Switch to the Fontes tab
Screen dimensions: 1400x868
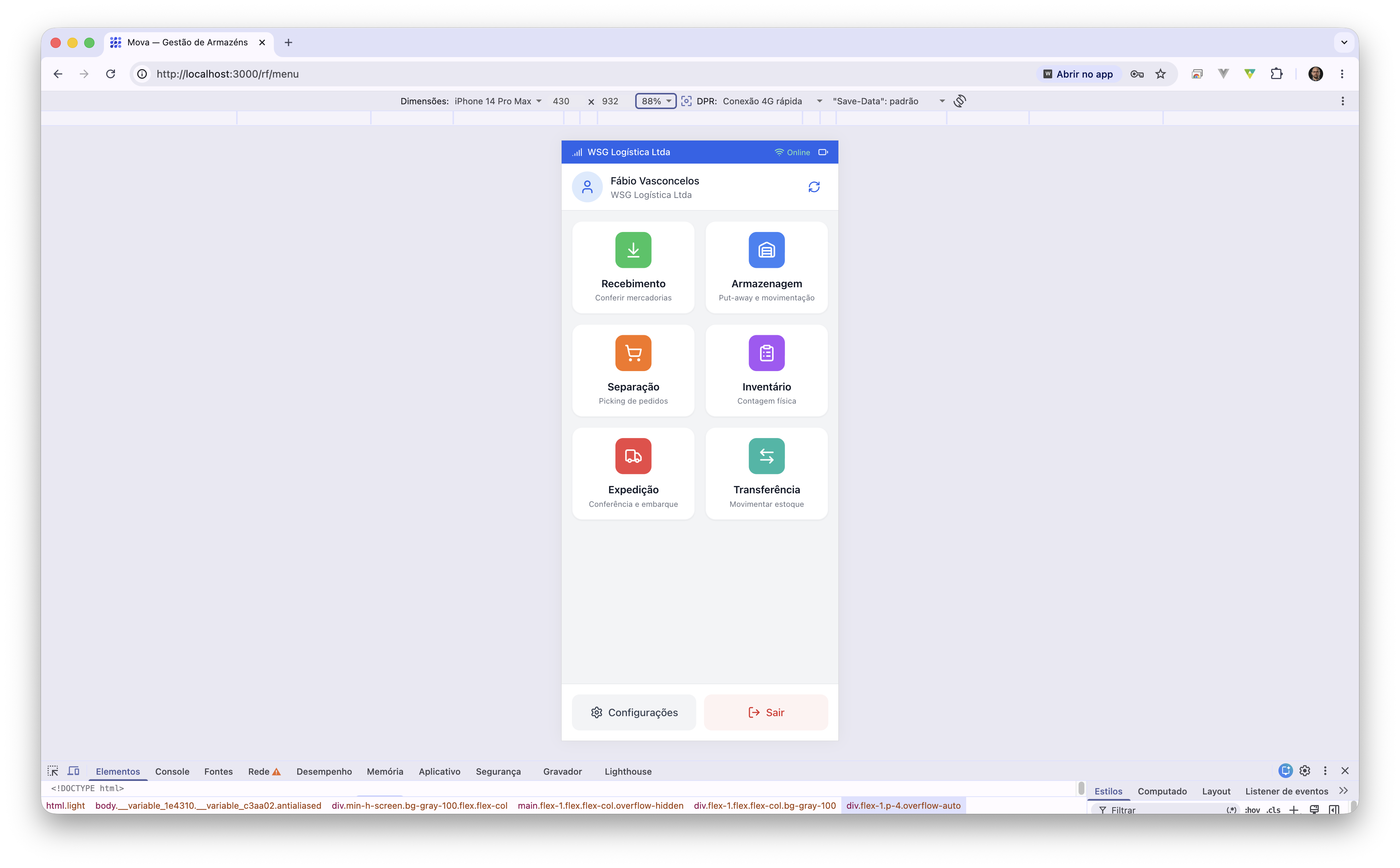coord(218,771)
